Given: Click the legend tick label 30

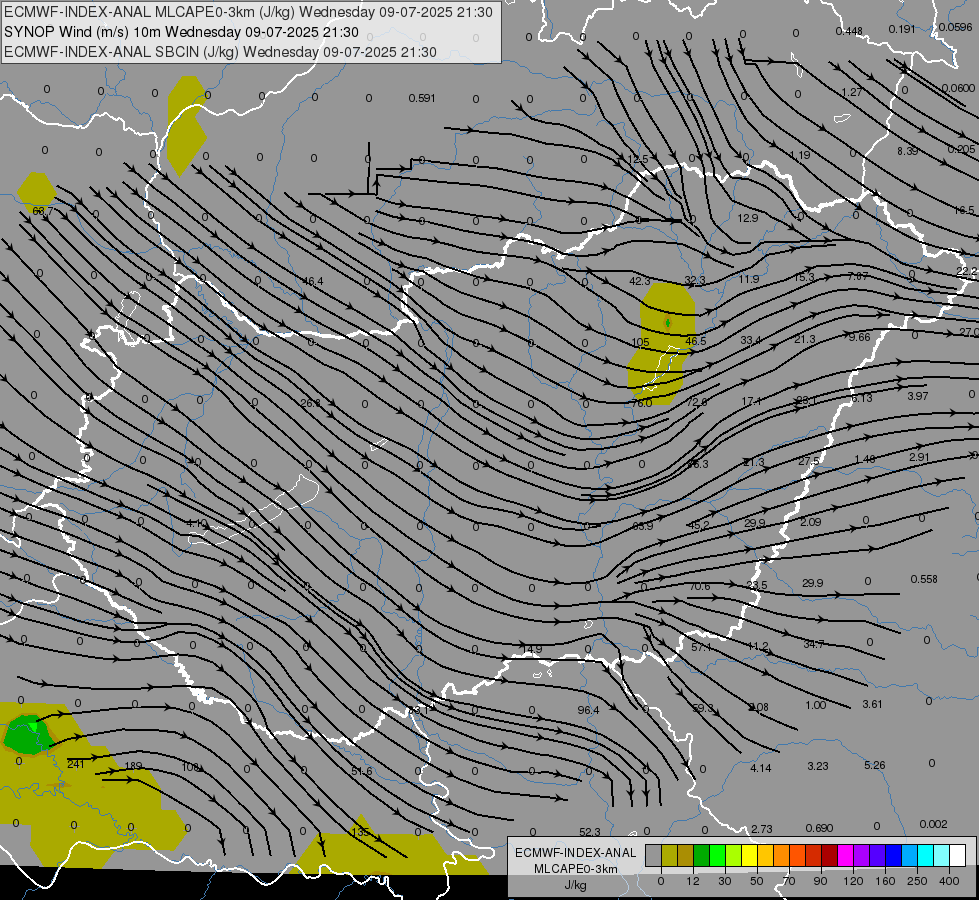Looking at the screenshot, I should click(724, 881).
